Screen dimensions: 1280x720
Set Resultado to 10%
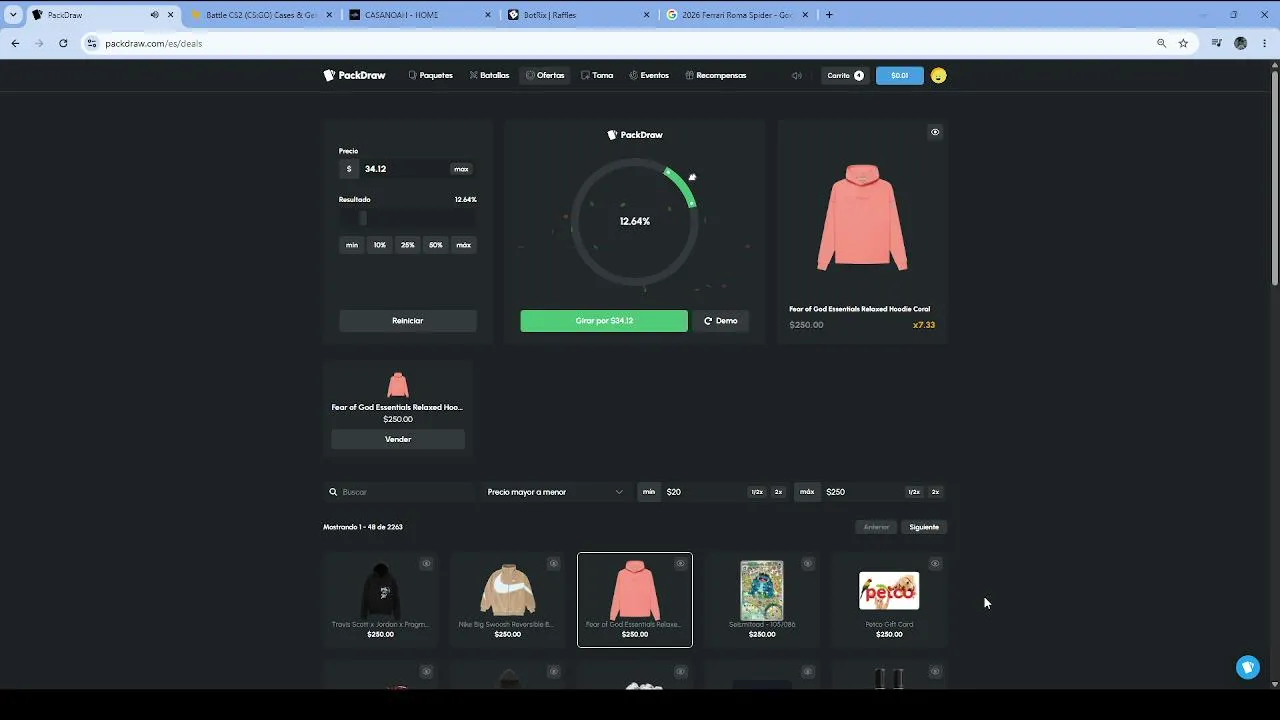click(x=380, y=245)
